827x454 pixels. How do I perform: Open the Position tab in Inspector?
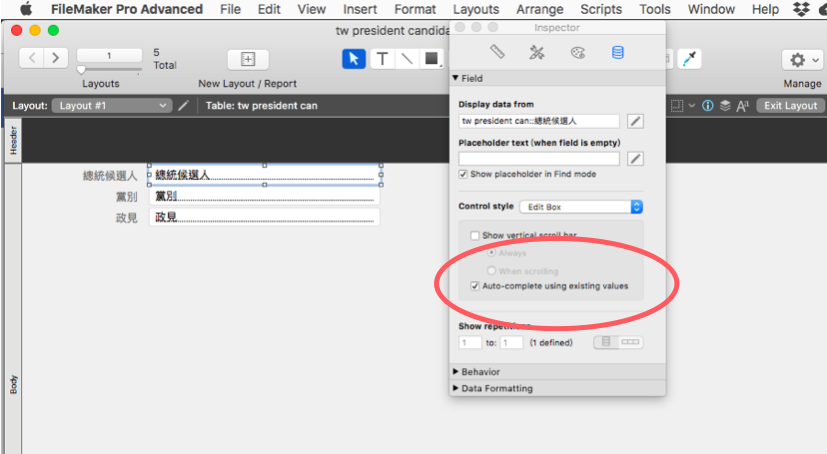coord(497,52)
